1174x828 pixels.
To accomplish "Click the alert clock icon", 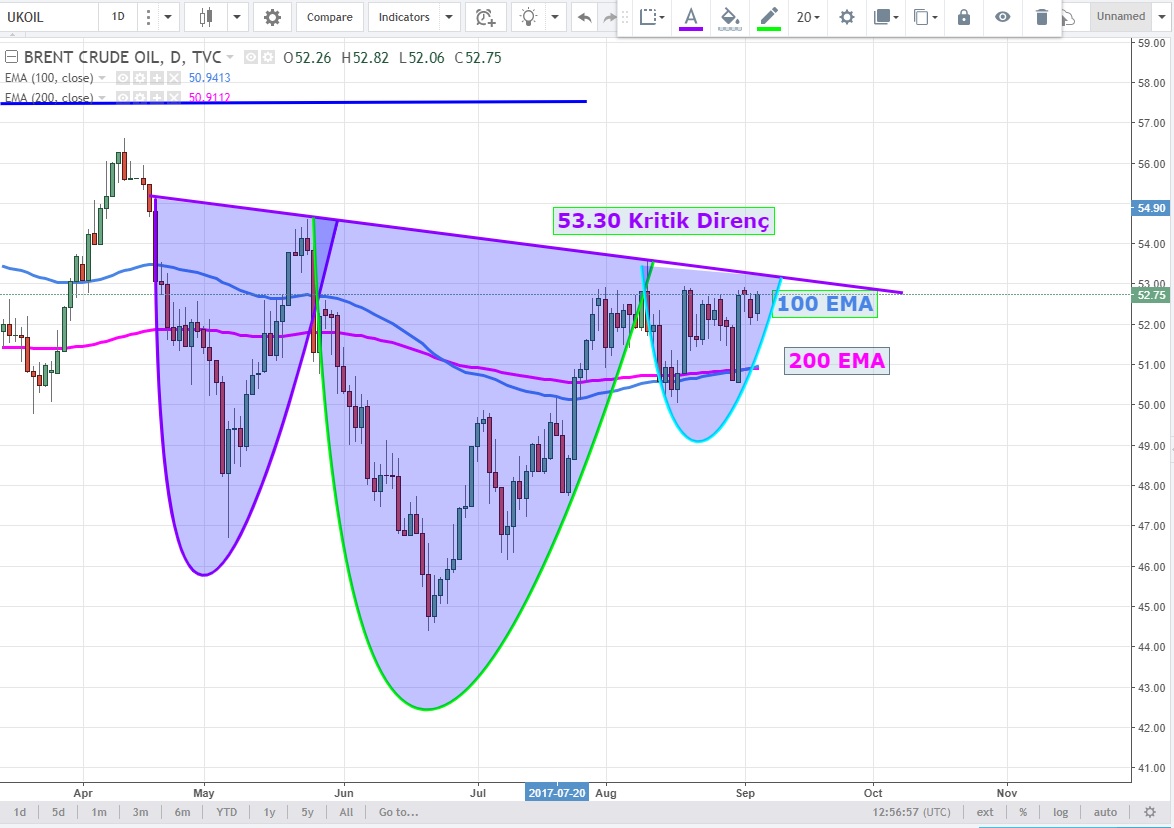I will (485, 17).
